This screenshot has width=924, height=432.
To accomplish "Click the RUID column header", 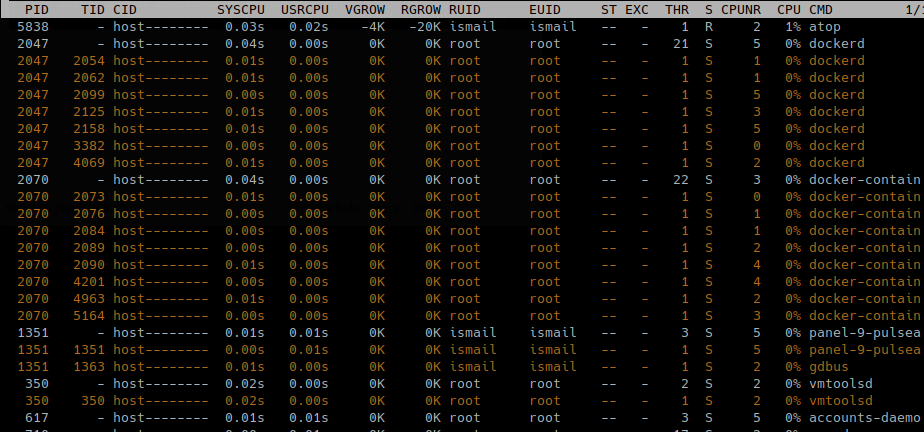I will click(x=464, y=9).
